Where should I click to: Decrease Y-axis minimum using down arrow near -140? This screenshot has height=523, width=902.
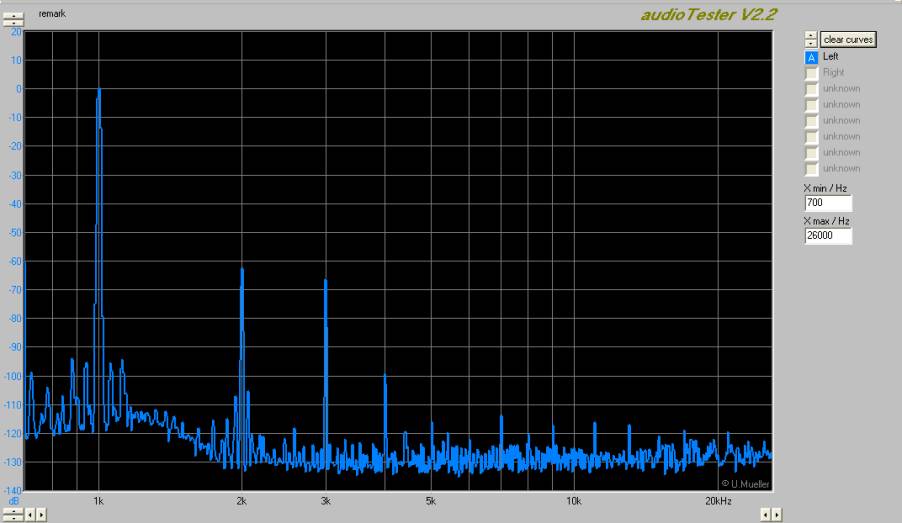pyautogui.click(x=14, y=518)
